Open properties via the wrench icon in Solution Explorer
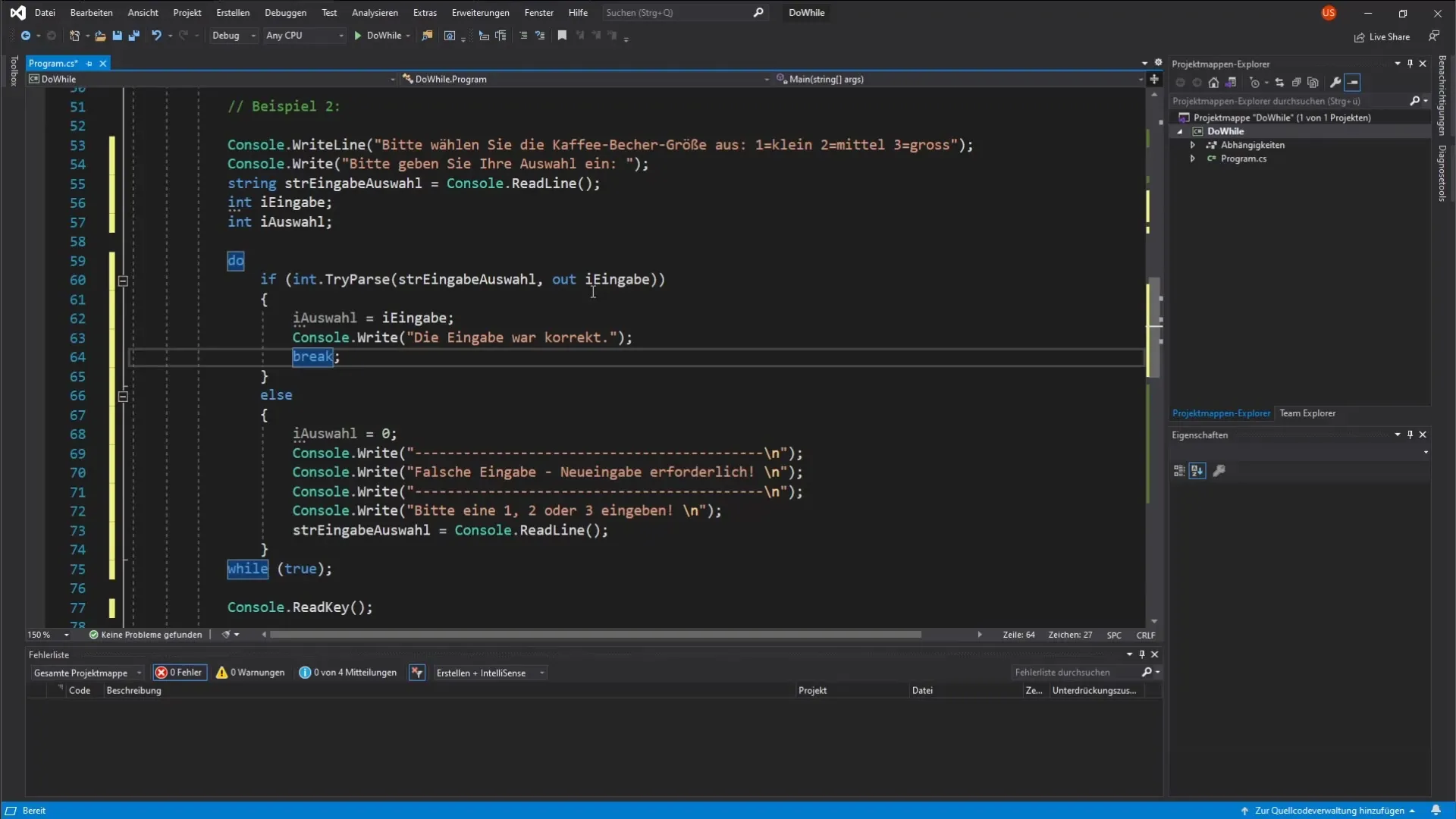The width and height of the screenshot is (1456, 819). (1335, 83)
